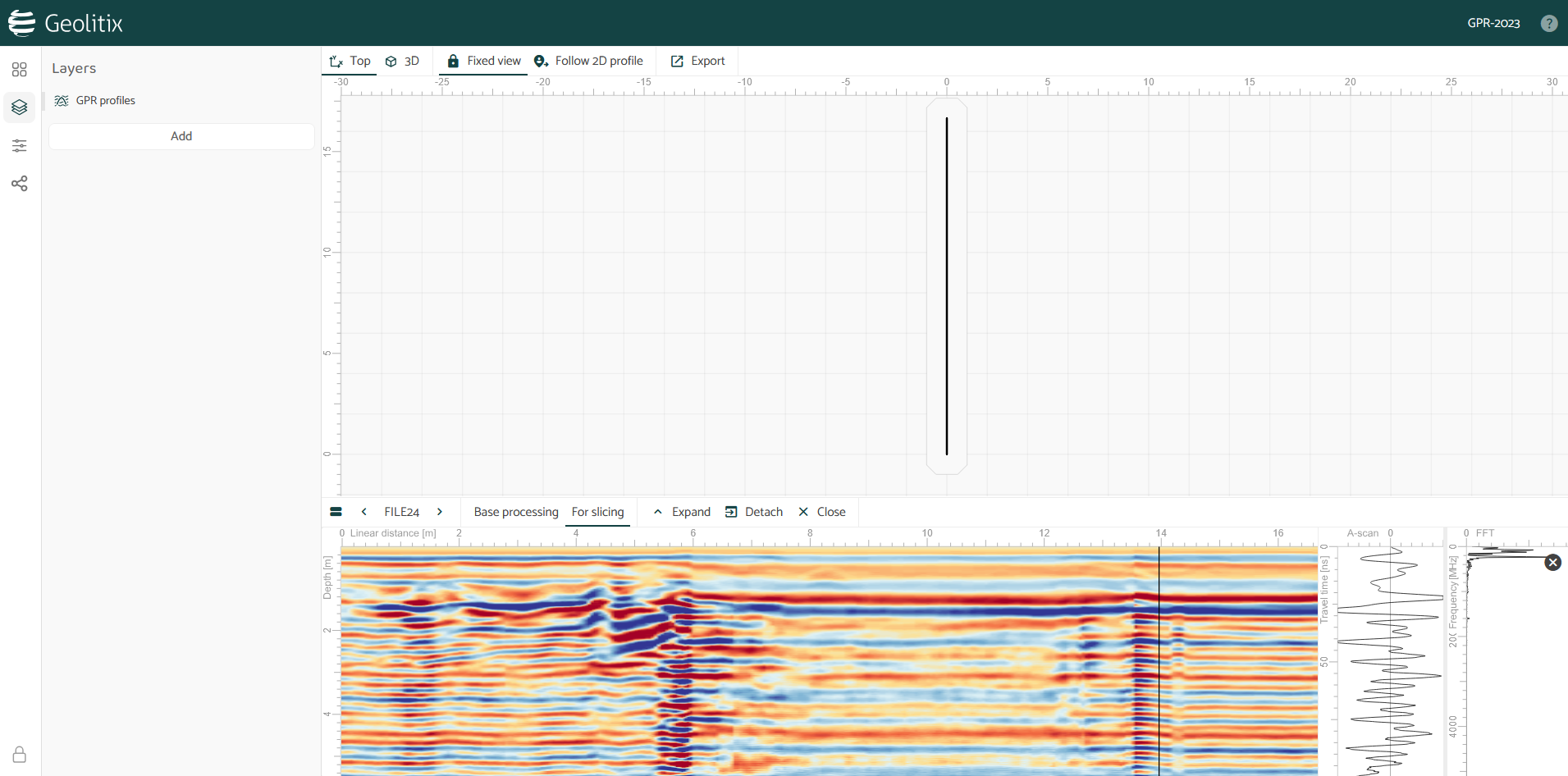Switch to the Base processing tab

(x=516, y=512)
